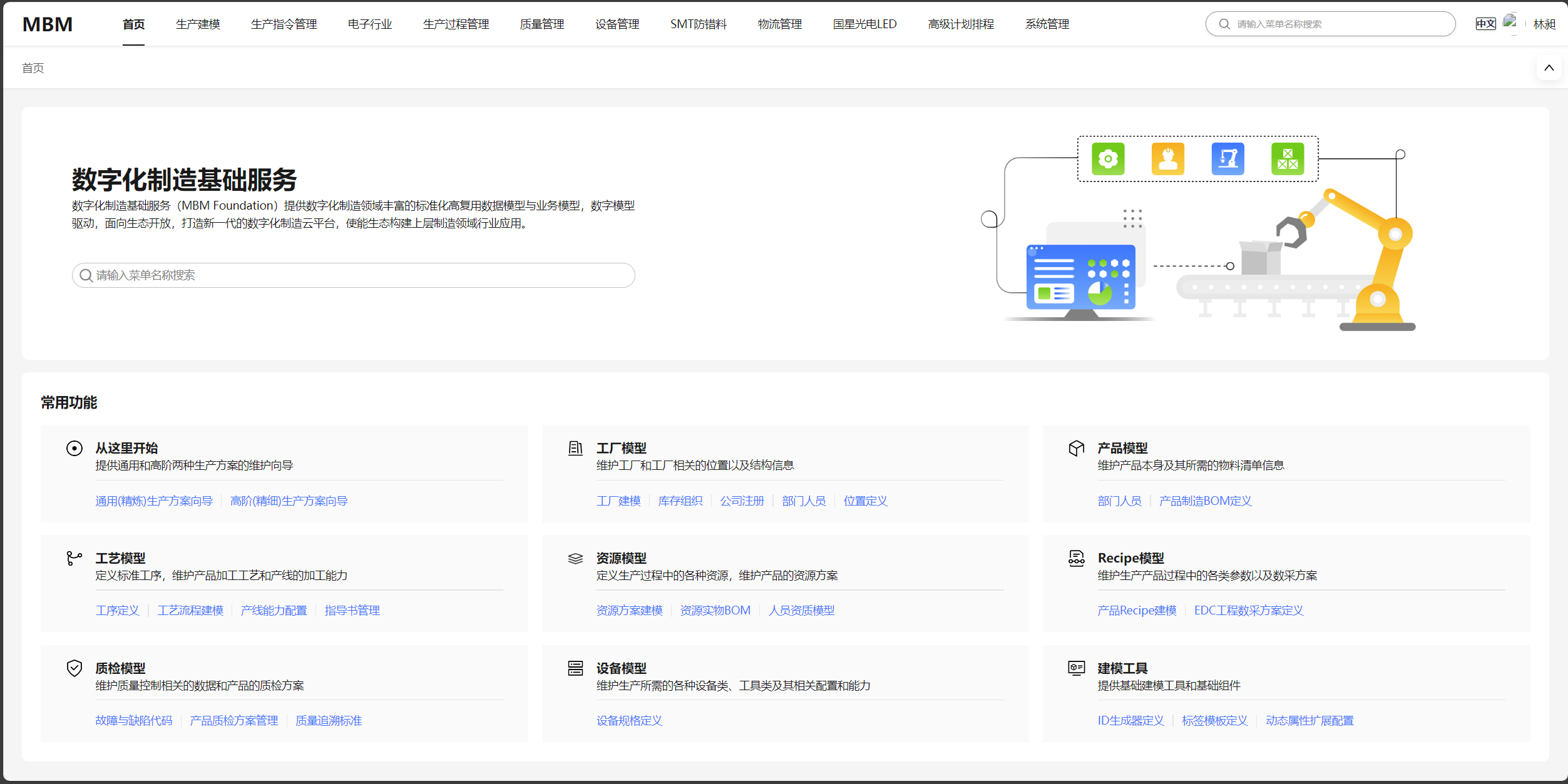The width and height of the screenshot is (1568, 784).
Task: Open the 工厂建模 link
Action: tap(618, 501)
